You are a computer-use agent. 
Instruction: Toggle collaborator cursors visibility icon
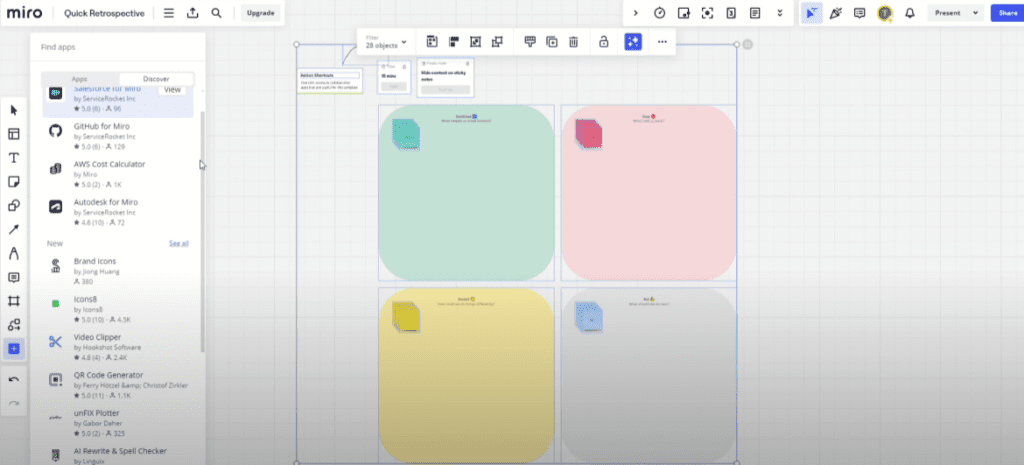(x=810, y=13)
